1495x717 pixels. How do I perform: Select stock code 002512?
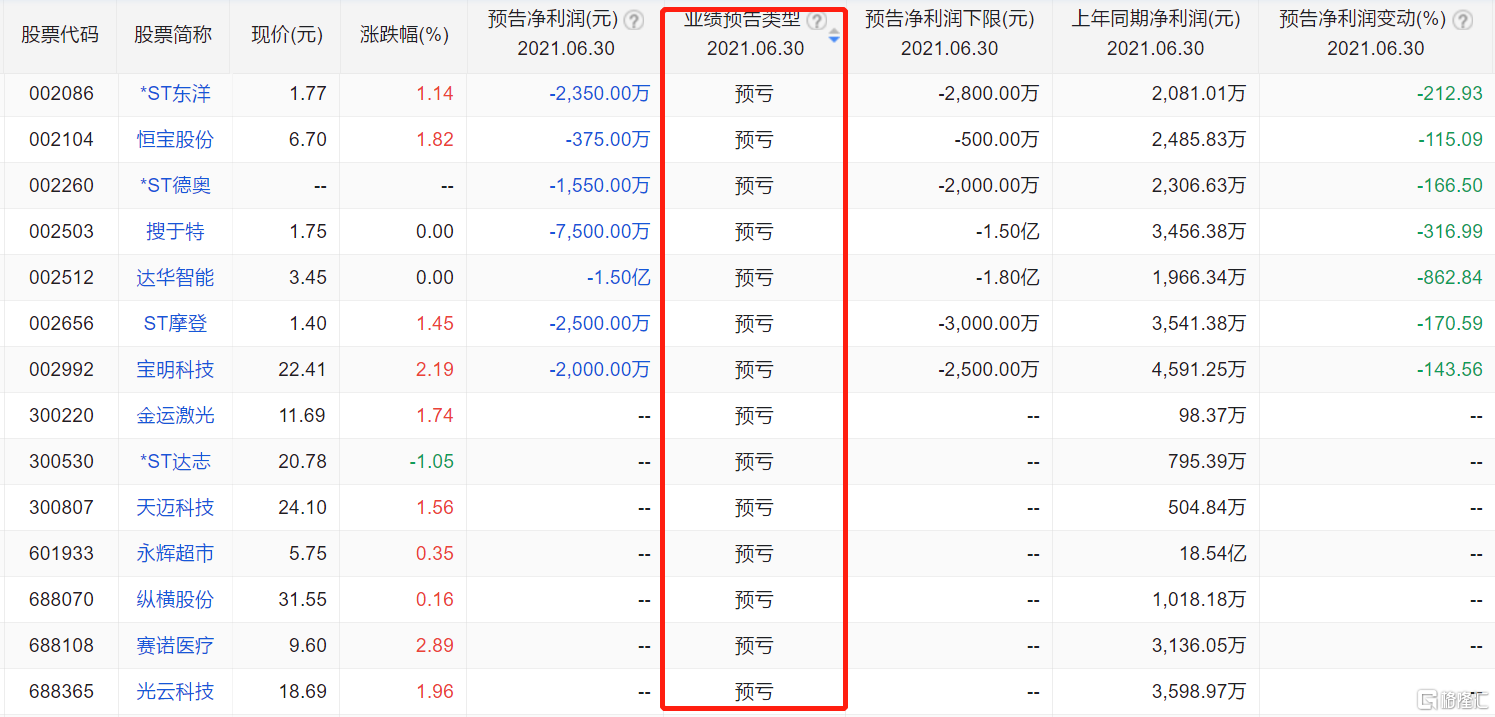pos(61,278)
